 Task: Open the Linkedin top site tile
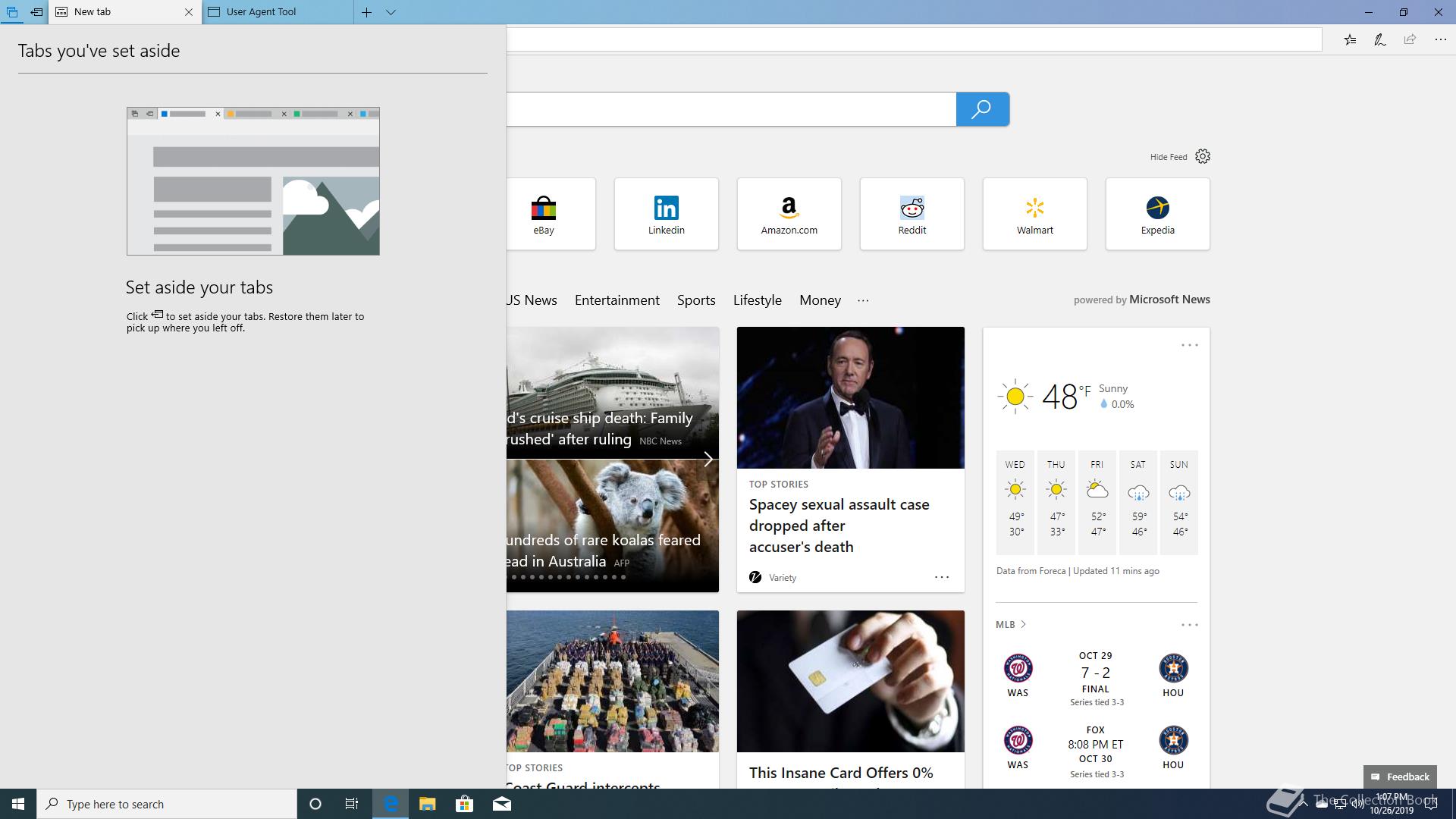666,214
